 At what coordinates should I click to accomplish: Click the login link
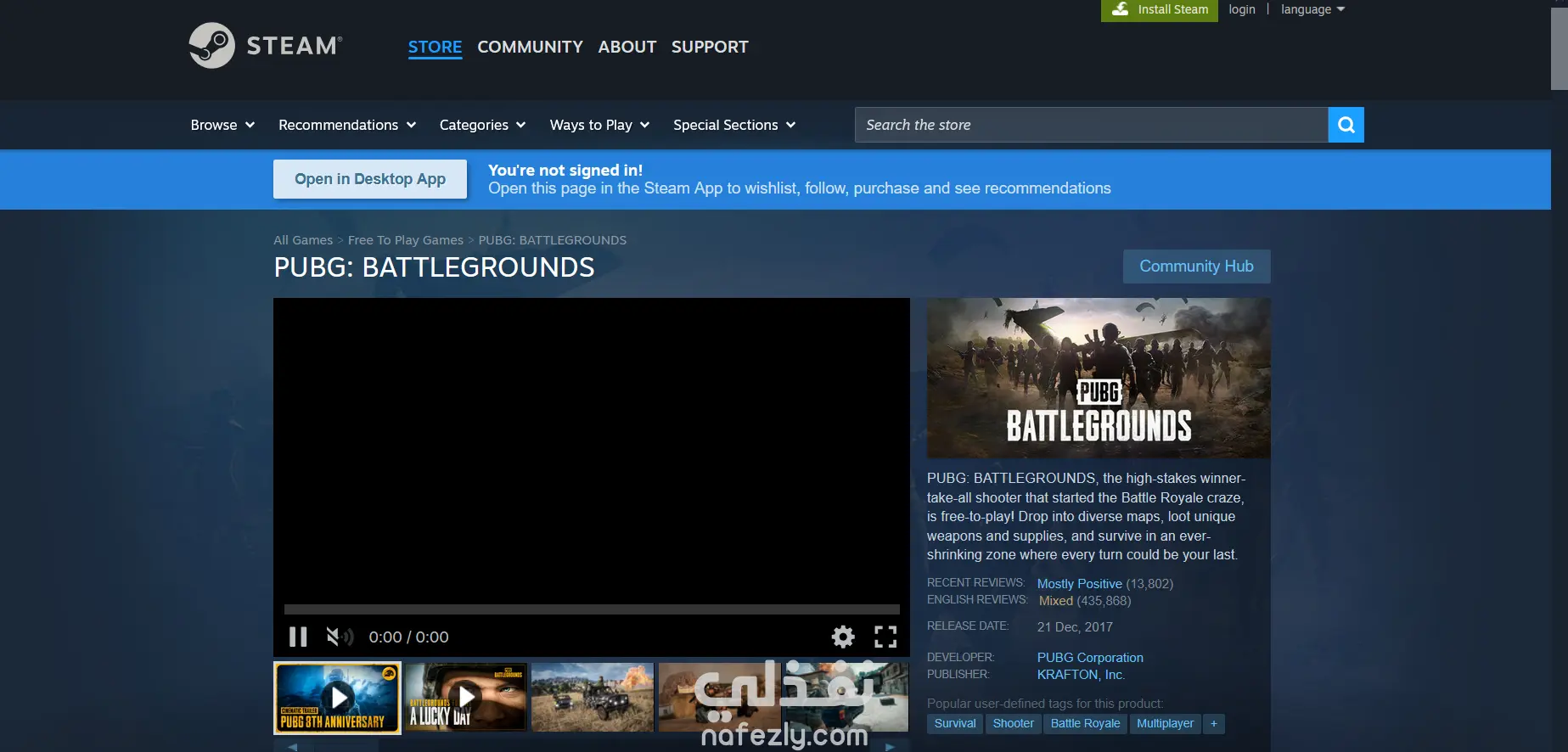(1241, 9)
